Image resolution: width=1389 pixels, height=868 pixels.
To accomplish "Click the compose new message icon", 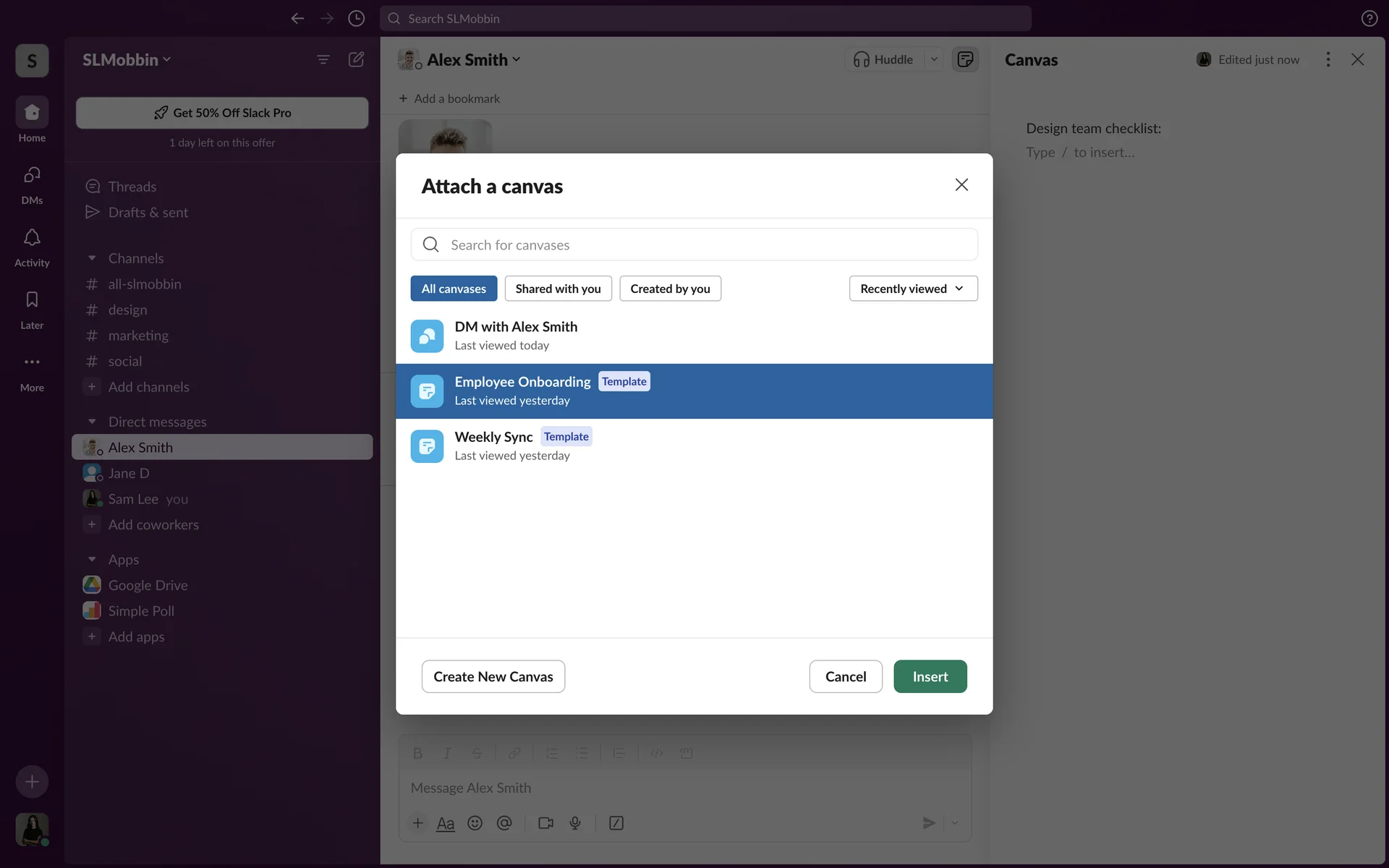I will [356, 59].
